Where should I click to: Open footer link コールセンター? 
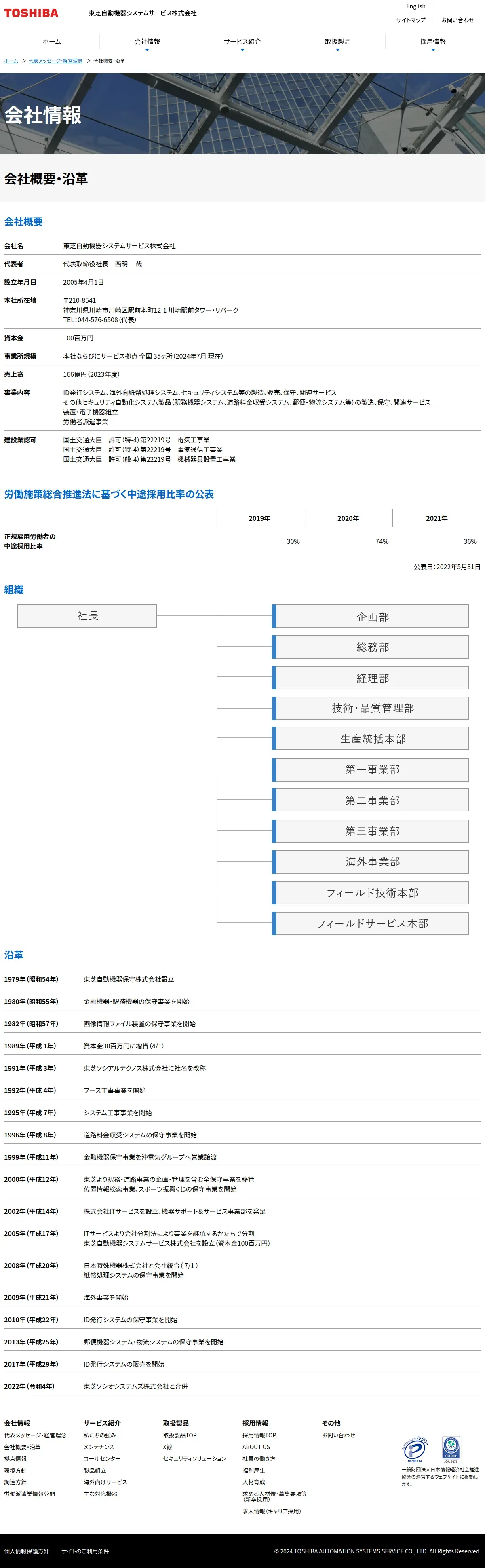pos(102,1458)
